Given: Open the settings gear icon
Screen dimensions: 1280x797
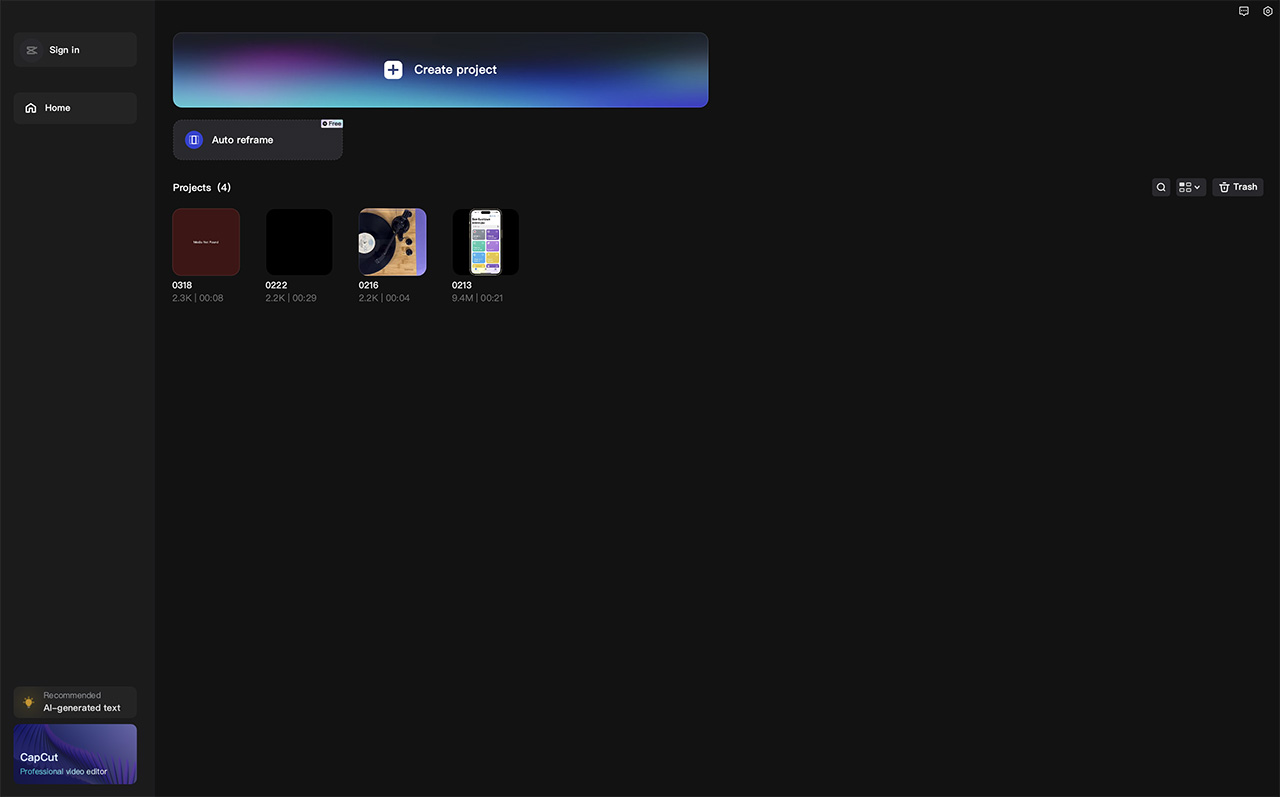Looking at the screenshot, I should 1268,11.
